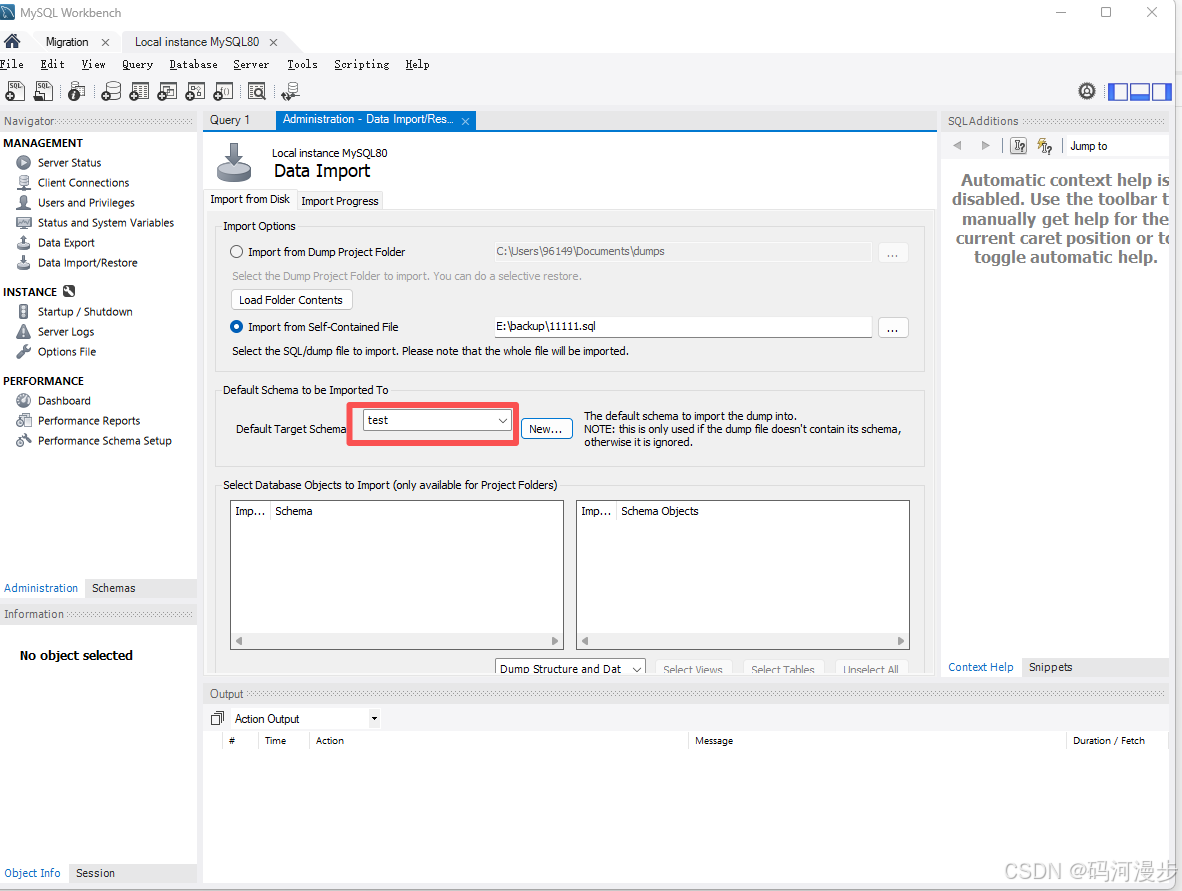
Task: Switch to Query 1 tab
Action: pos(229,120)
